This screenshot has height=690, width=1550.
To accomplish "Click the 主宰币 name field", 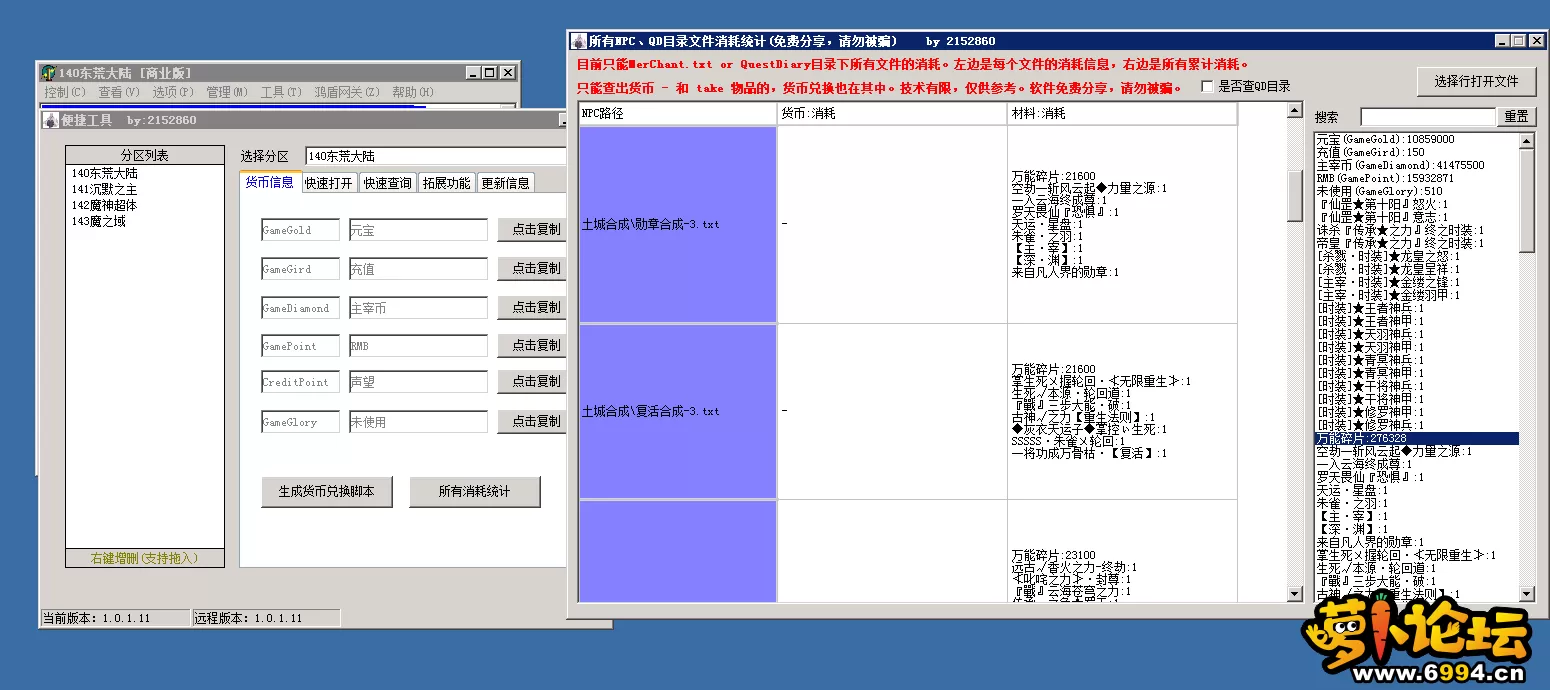I will pyautogui.click(x=418, y=308).
